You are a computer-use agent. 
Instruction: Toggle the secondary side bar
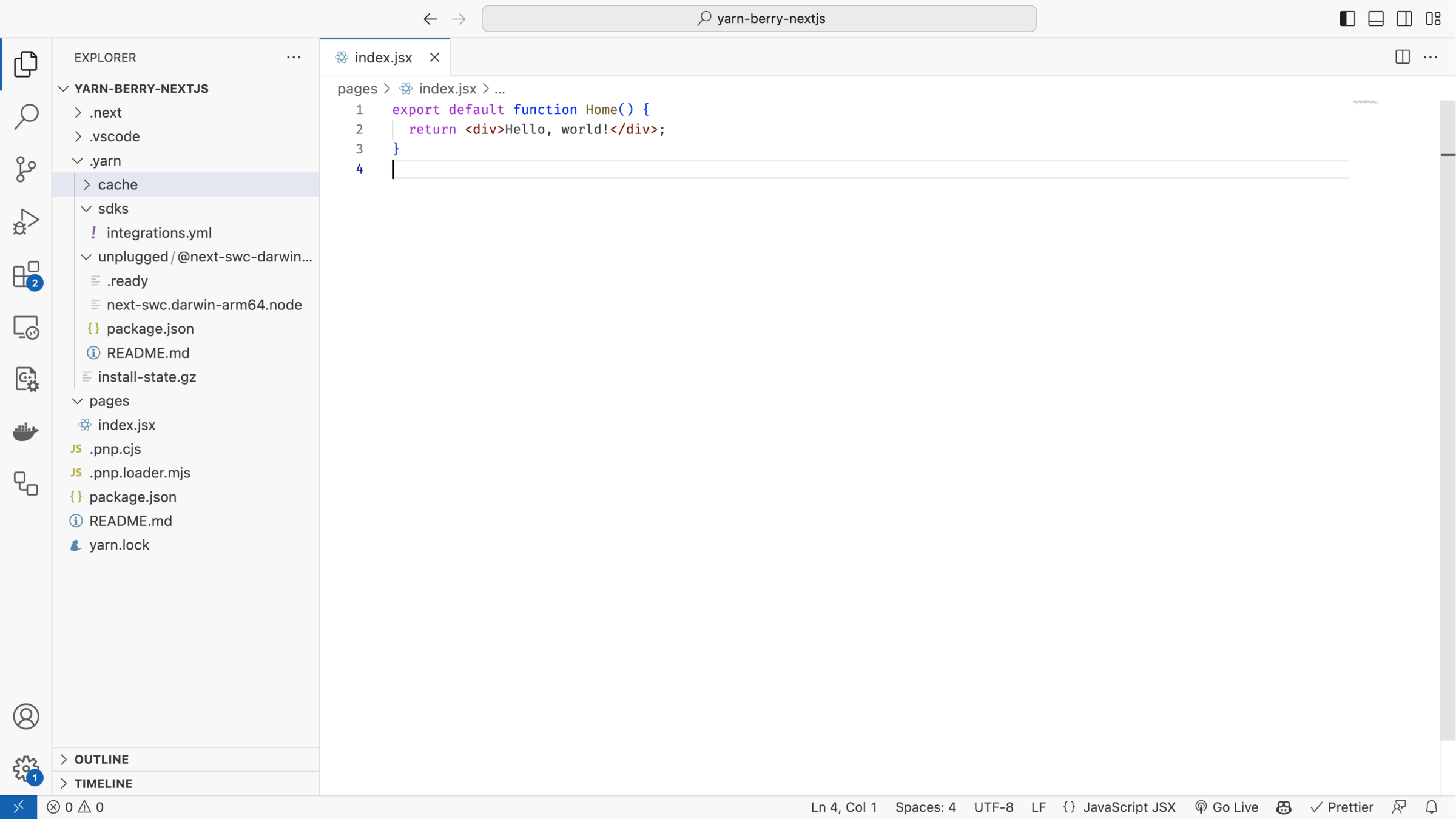coord(1404,19)
